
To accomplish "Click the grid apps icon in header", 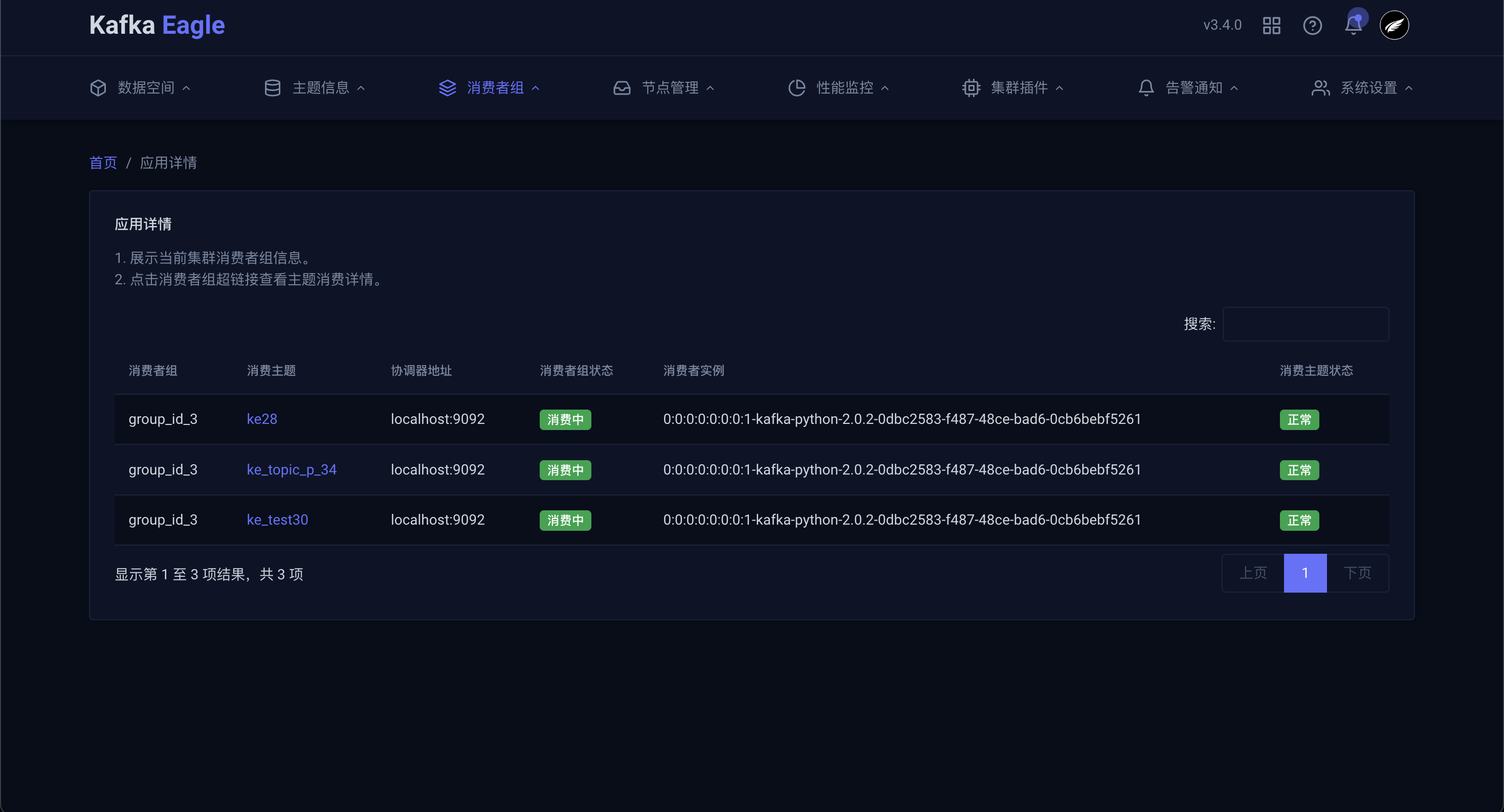I will pyautogui.click(x=1271, y=26).
